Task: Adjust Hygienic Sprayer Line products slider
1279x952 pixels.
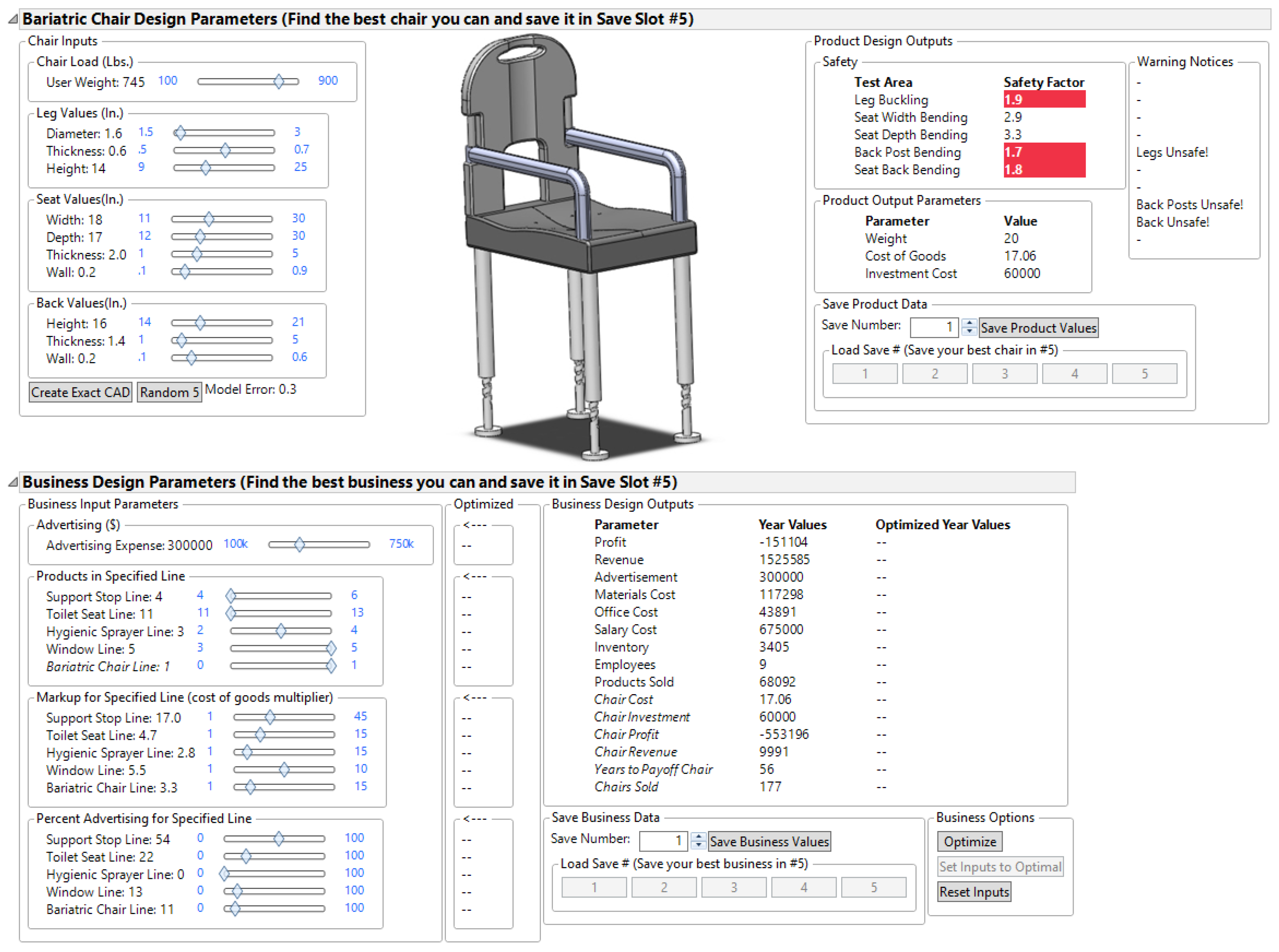Action: tap(281, 631)
